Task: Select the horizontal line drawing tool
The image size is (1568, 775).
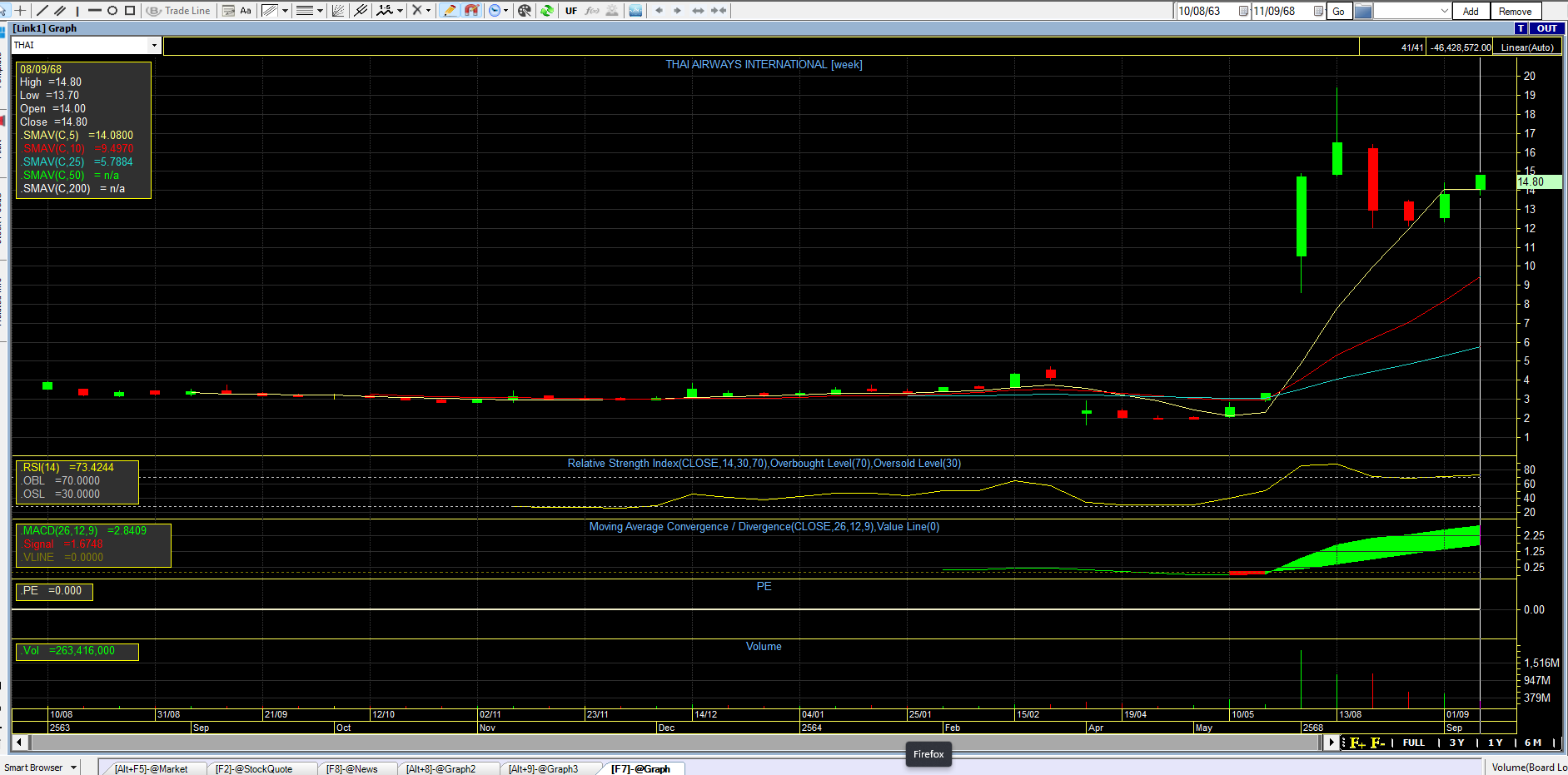Action: tap(95, 11)
